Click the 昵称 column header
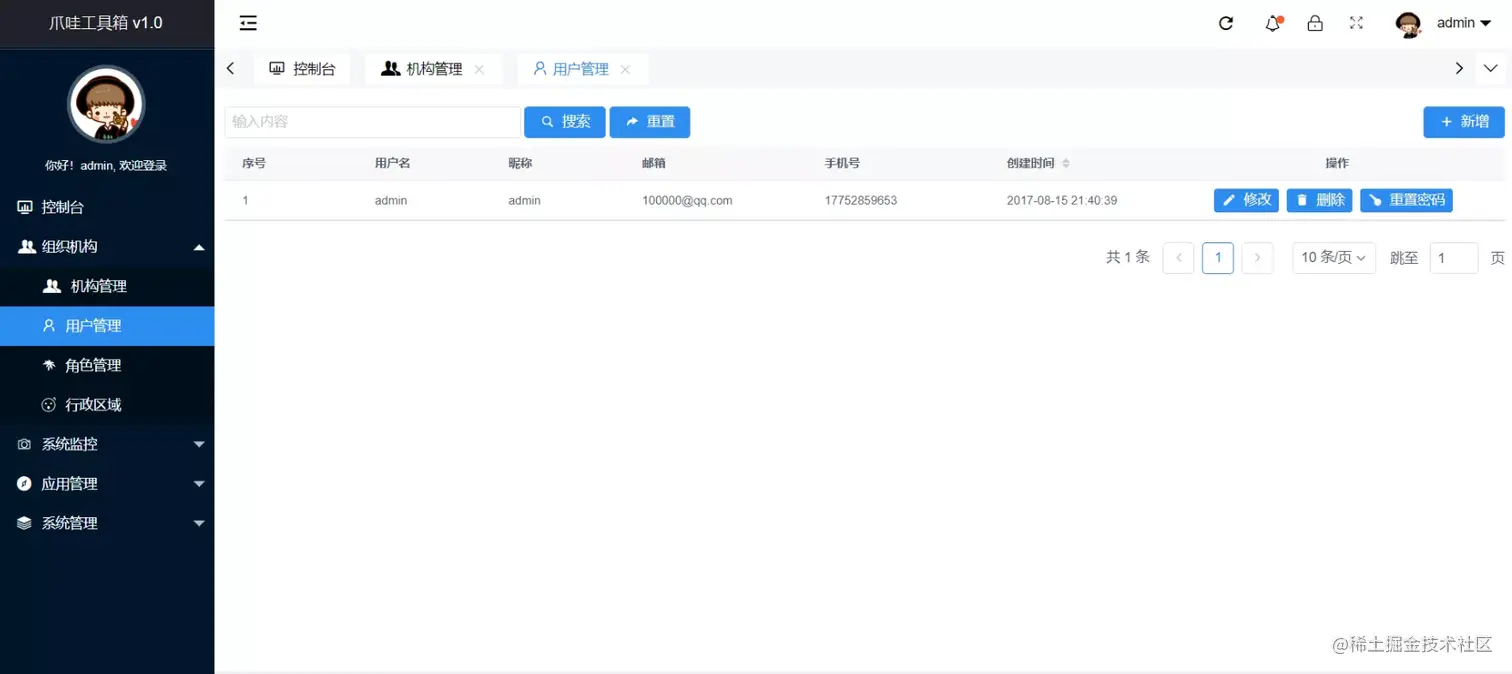Viewport: 1512px width, 674px height. click(x=520, y=163)
